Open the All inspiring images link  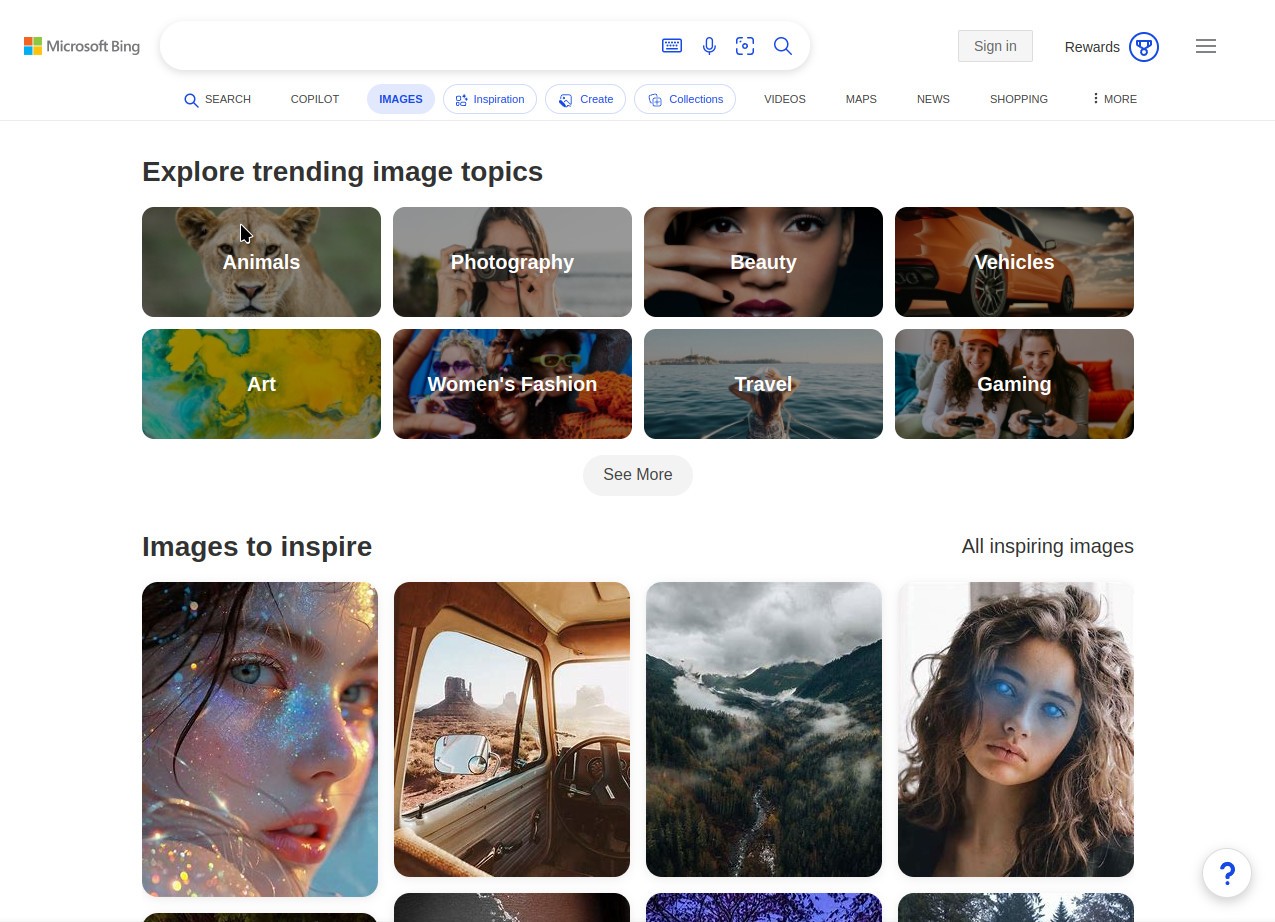pos(1047,546)
